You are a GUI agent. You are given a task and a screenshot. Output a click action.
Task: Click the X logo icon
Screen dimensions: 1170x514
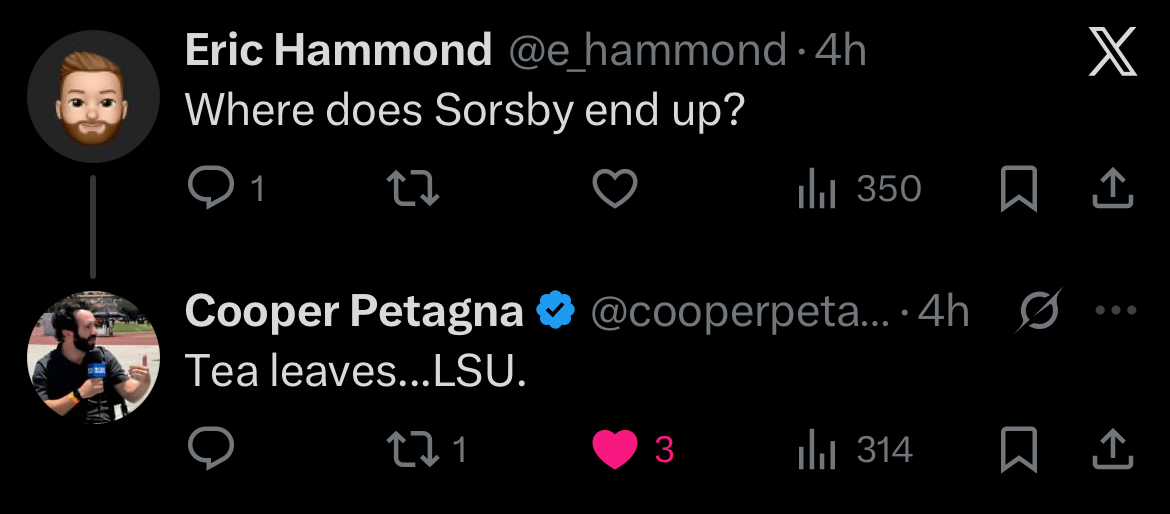tap(1112, 53)
